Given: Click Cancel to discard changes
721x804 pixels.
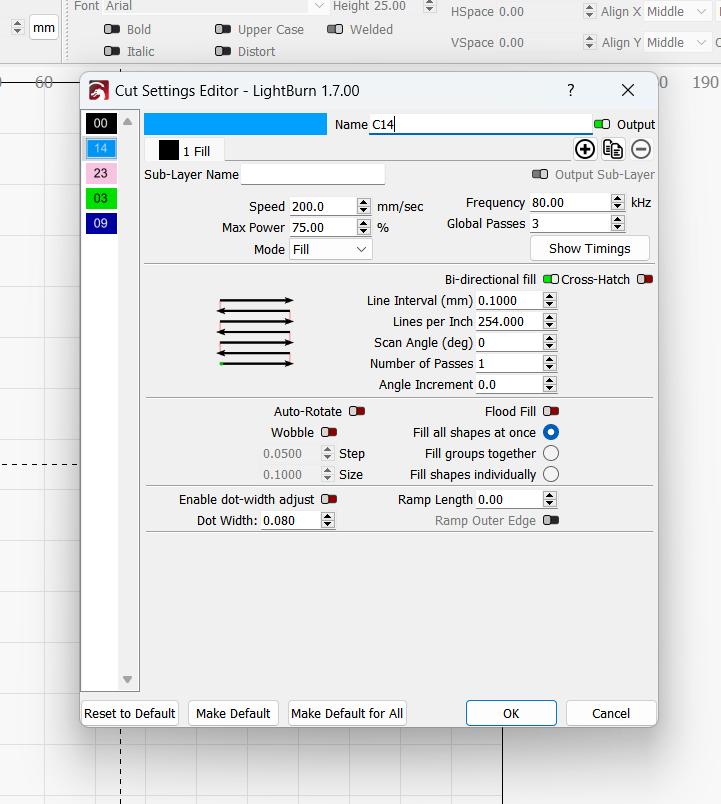Looking at the screenshot, I should tap(611, 713).
